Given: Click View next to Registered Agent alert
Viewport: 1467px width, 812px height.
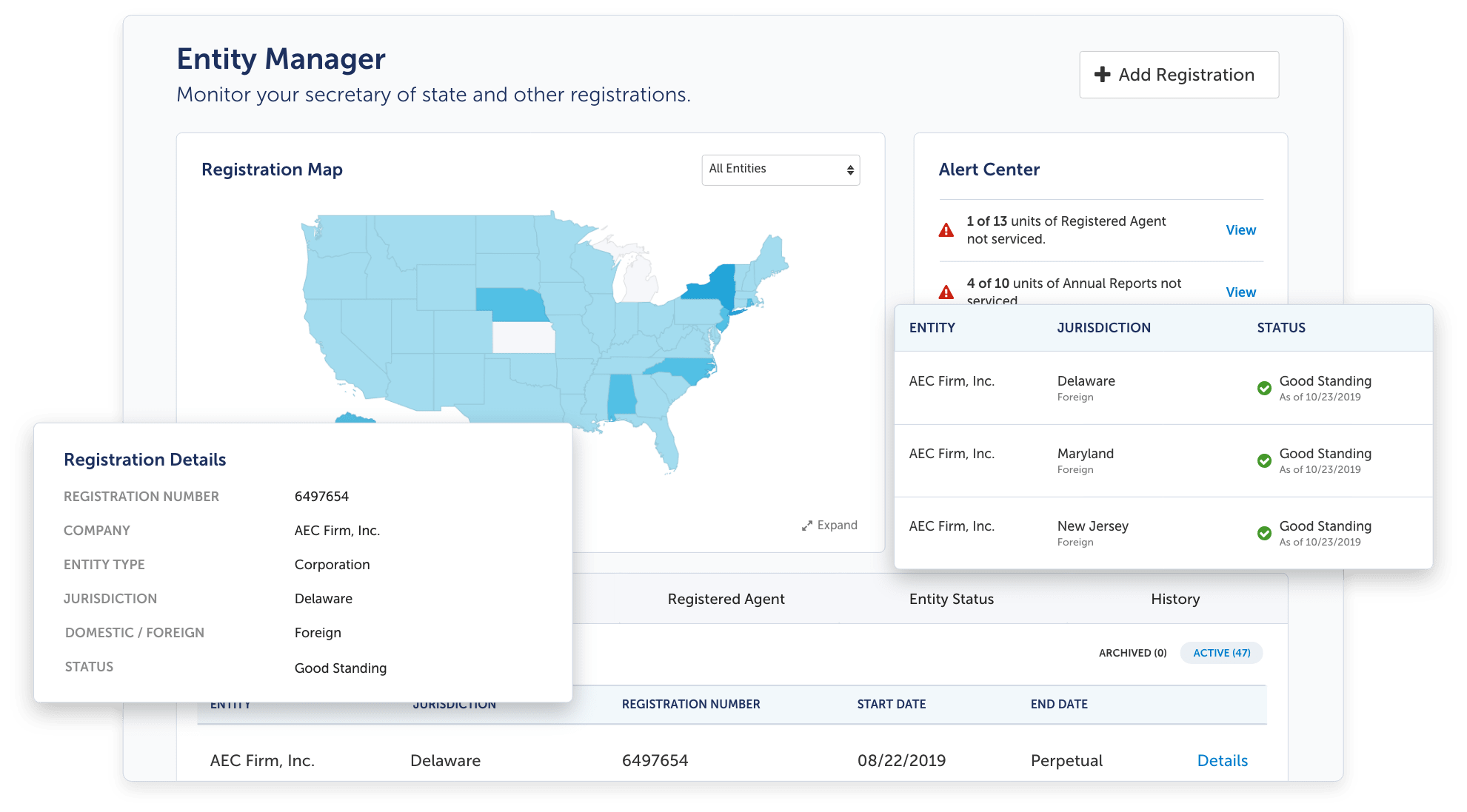Looking at the screenshot, I should coord(1240,229).
